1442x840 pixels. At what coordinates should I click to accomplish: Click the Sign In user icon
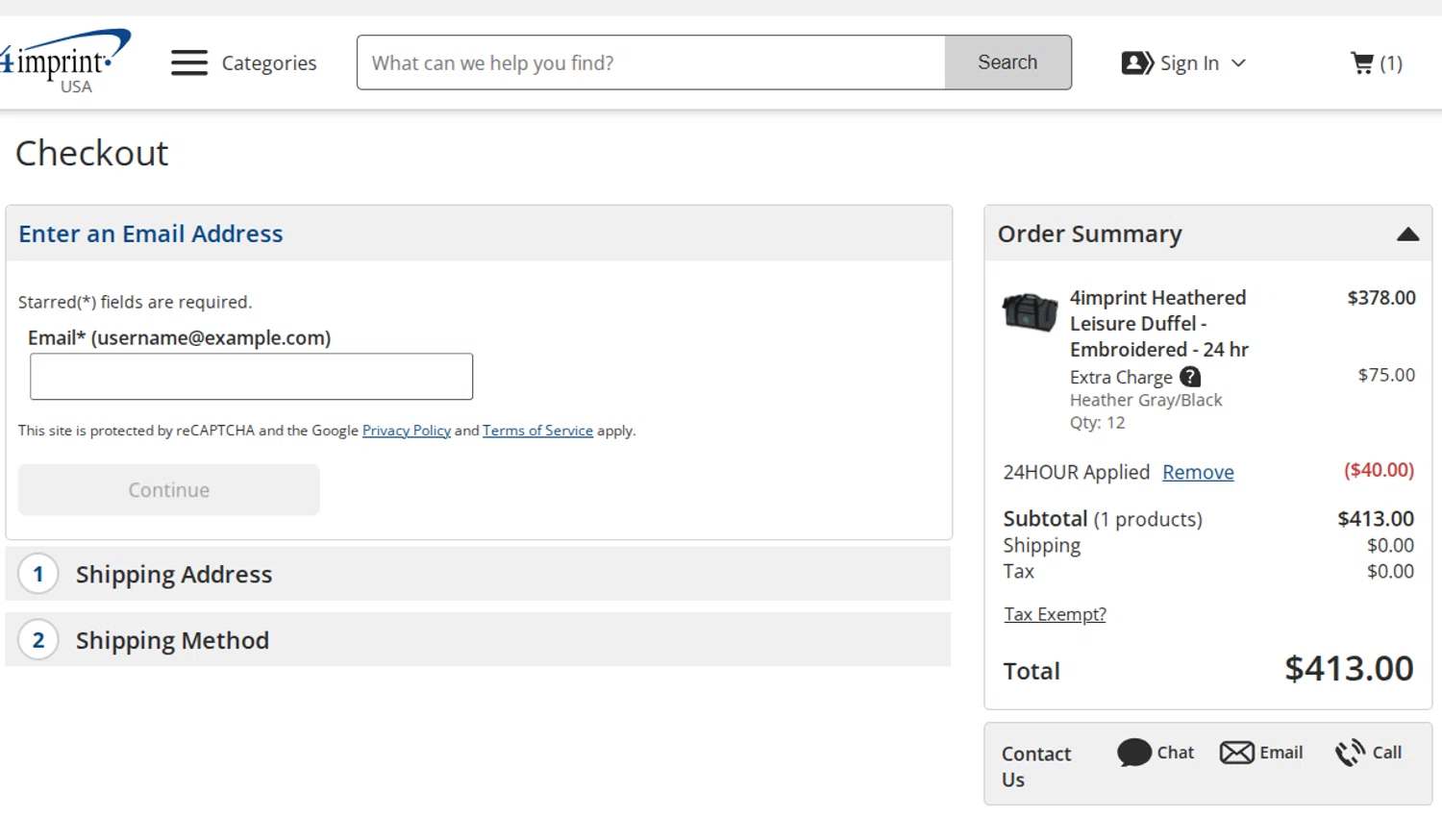coord(1137,63)
